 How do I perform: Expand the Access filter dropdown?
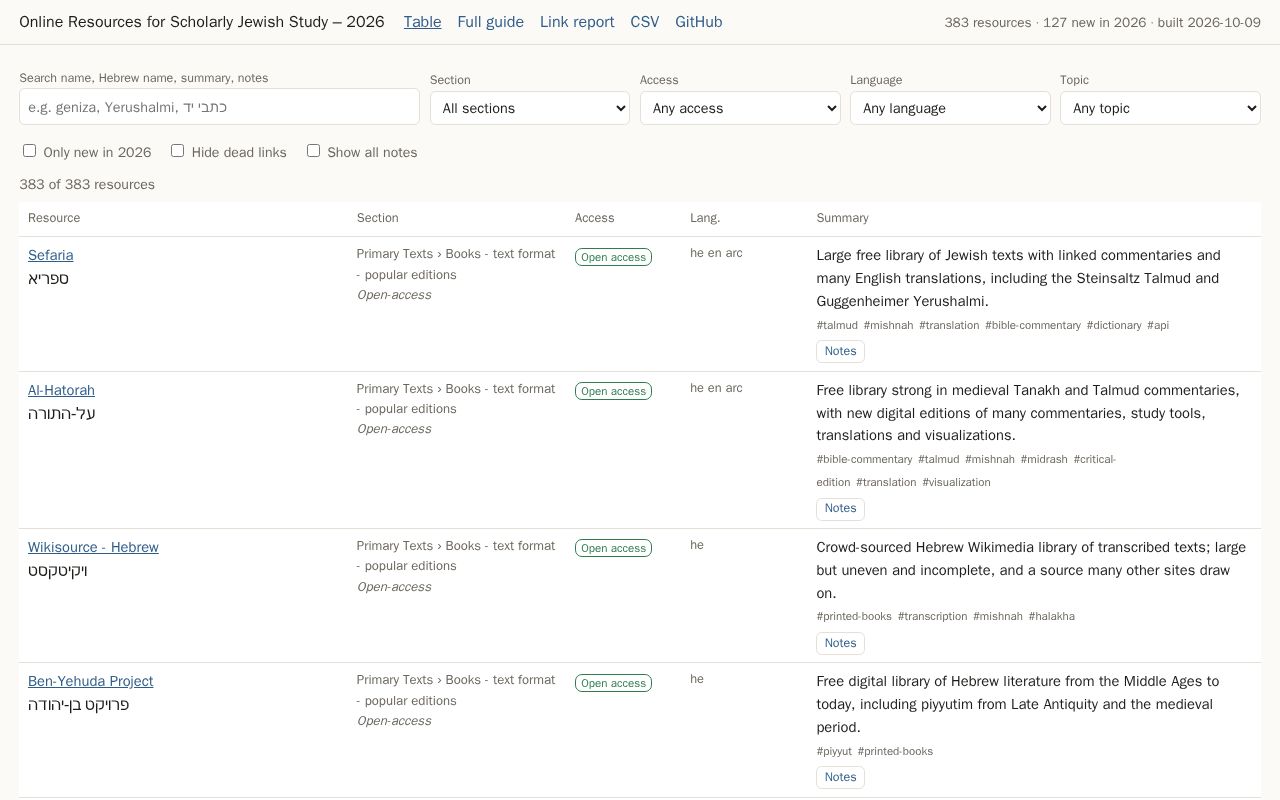pyautogui.click(x=740, y=108)
